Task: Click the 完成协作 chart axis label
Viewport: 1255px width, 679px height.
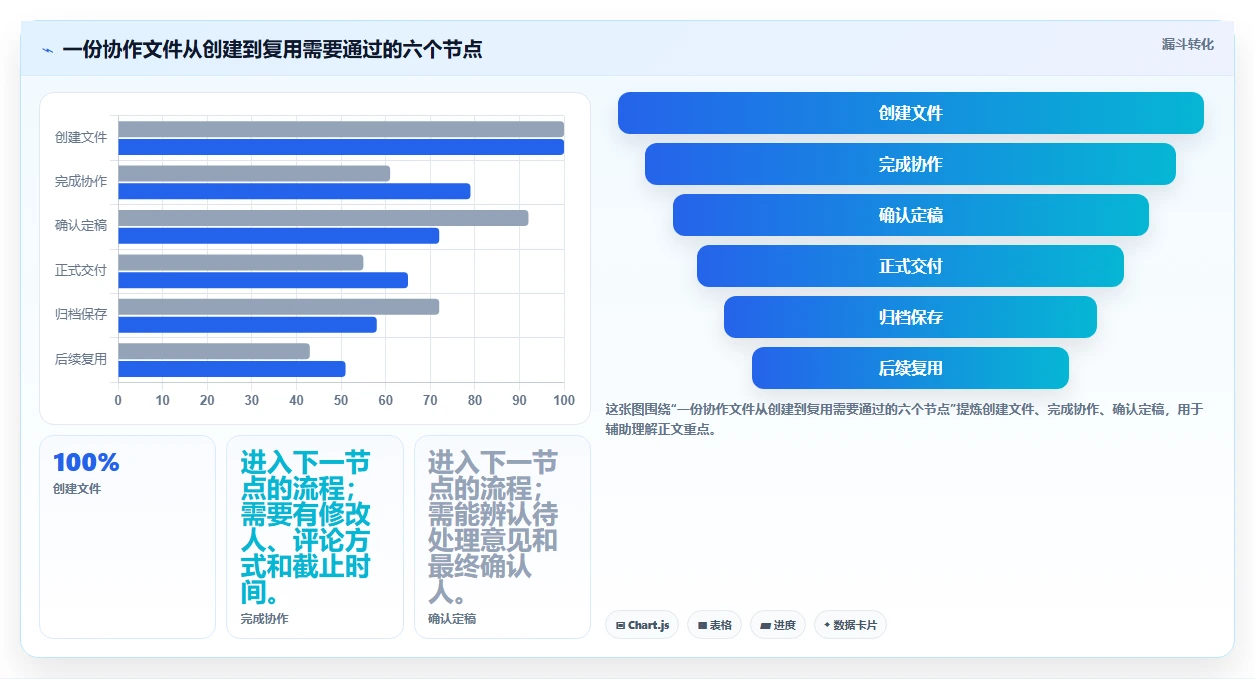Action: (81, 182)
